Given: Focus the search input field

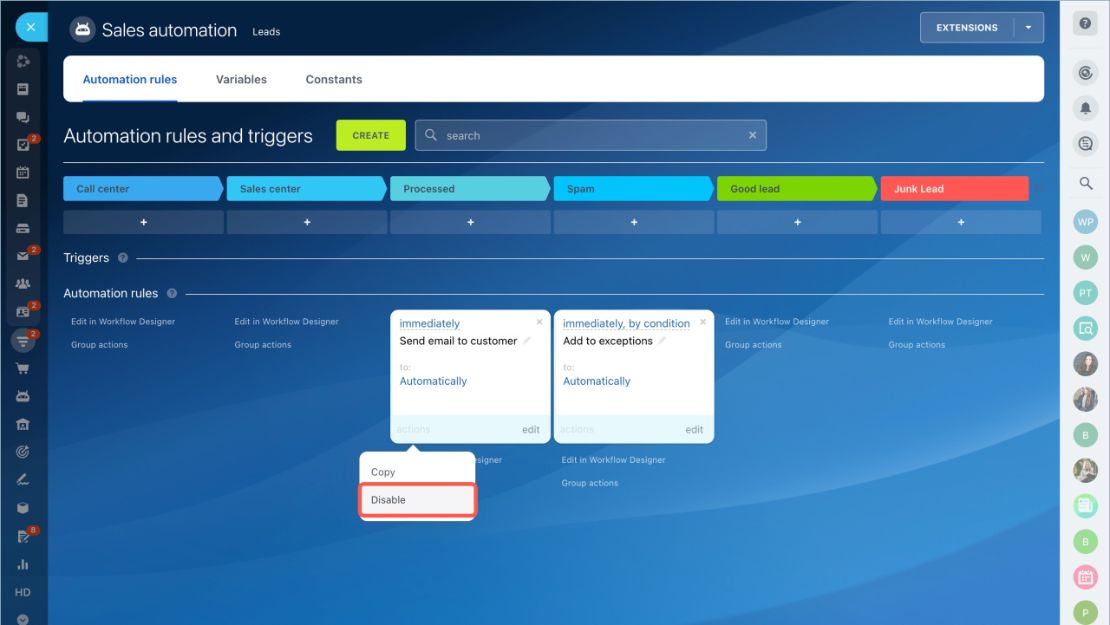Looking at the screenshot, I should click(590, 135).
